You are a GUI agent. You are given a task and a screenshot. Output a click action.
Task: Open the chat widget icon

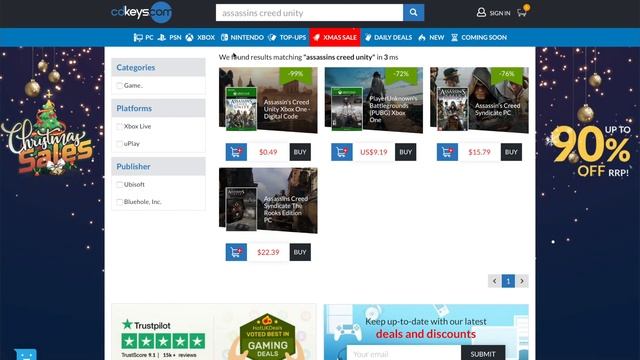point(26,355)
